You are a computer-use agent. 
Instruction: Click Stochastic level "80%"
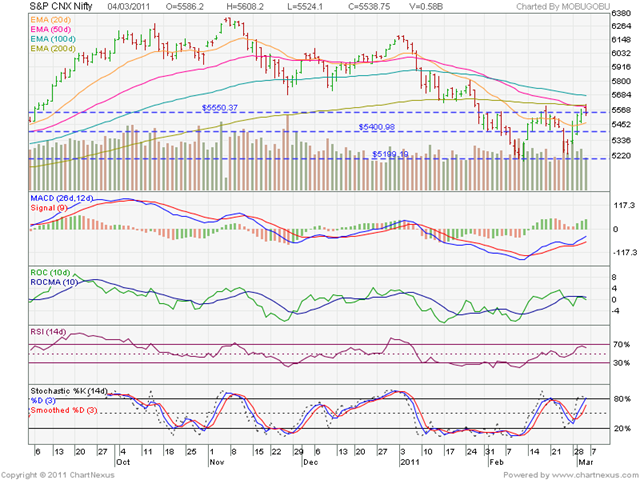point(622,399)
